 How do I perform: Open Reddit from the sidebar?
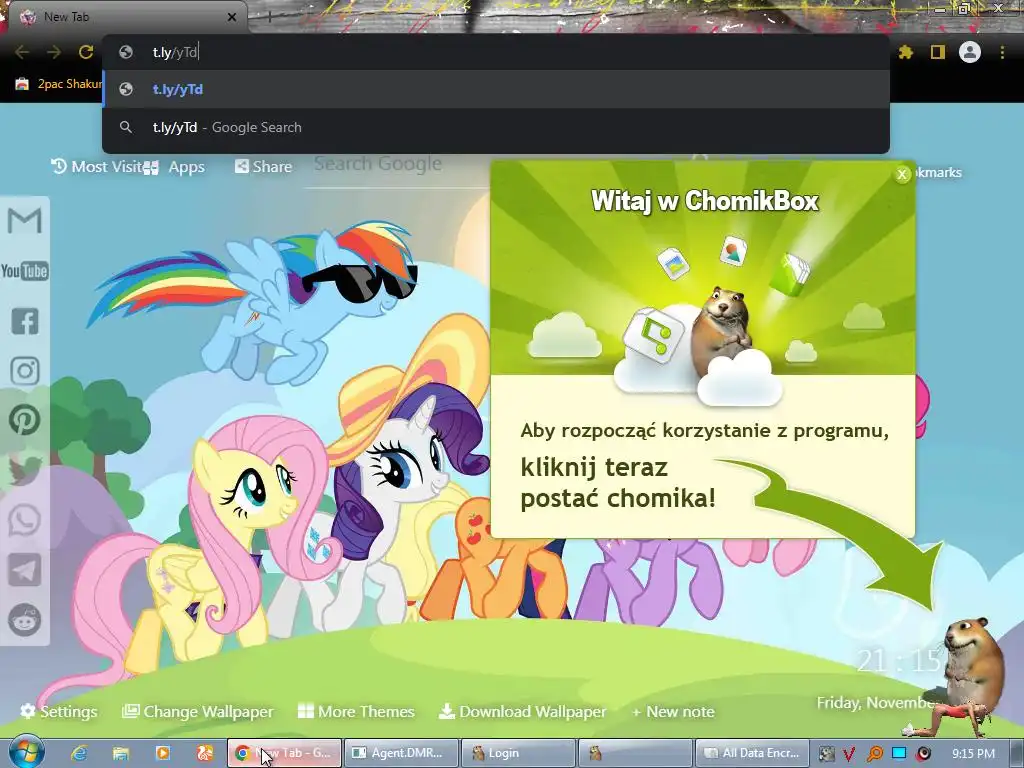25,620
